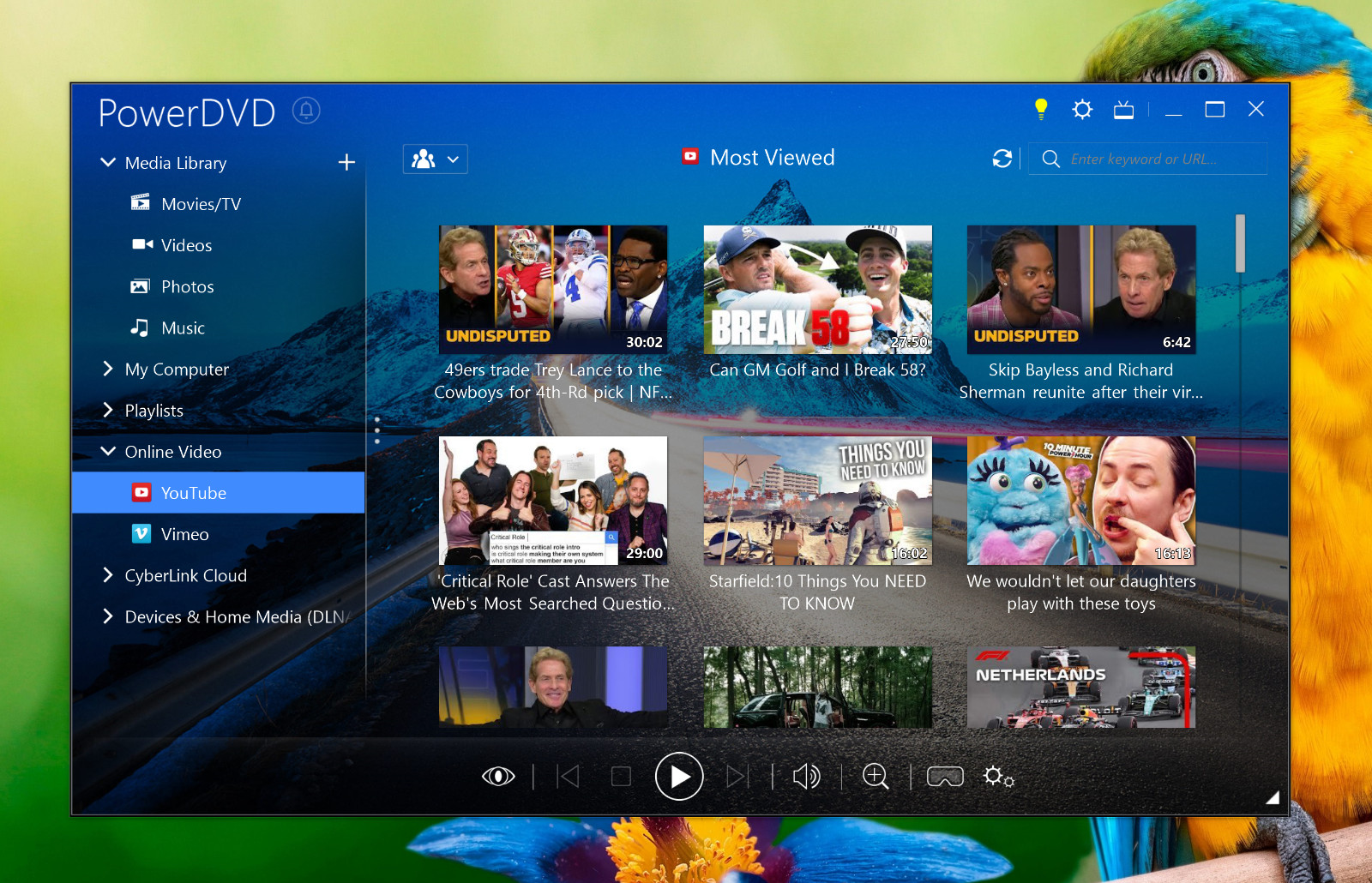
Task: Open Skip Bayless and Richard Sherman thumbnail
Action: (1081, 290)
